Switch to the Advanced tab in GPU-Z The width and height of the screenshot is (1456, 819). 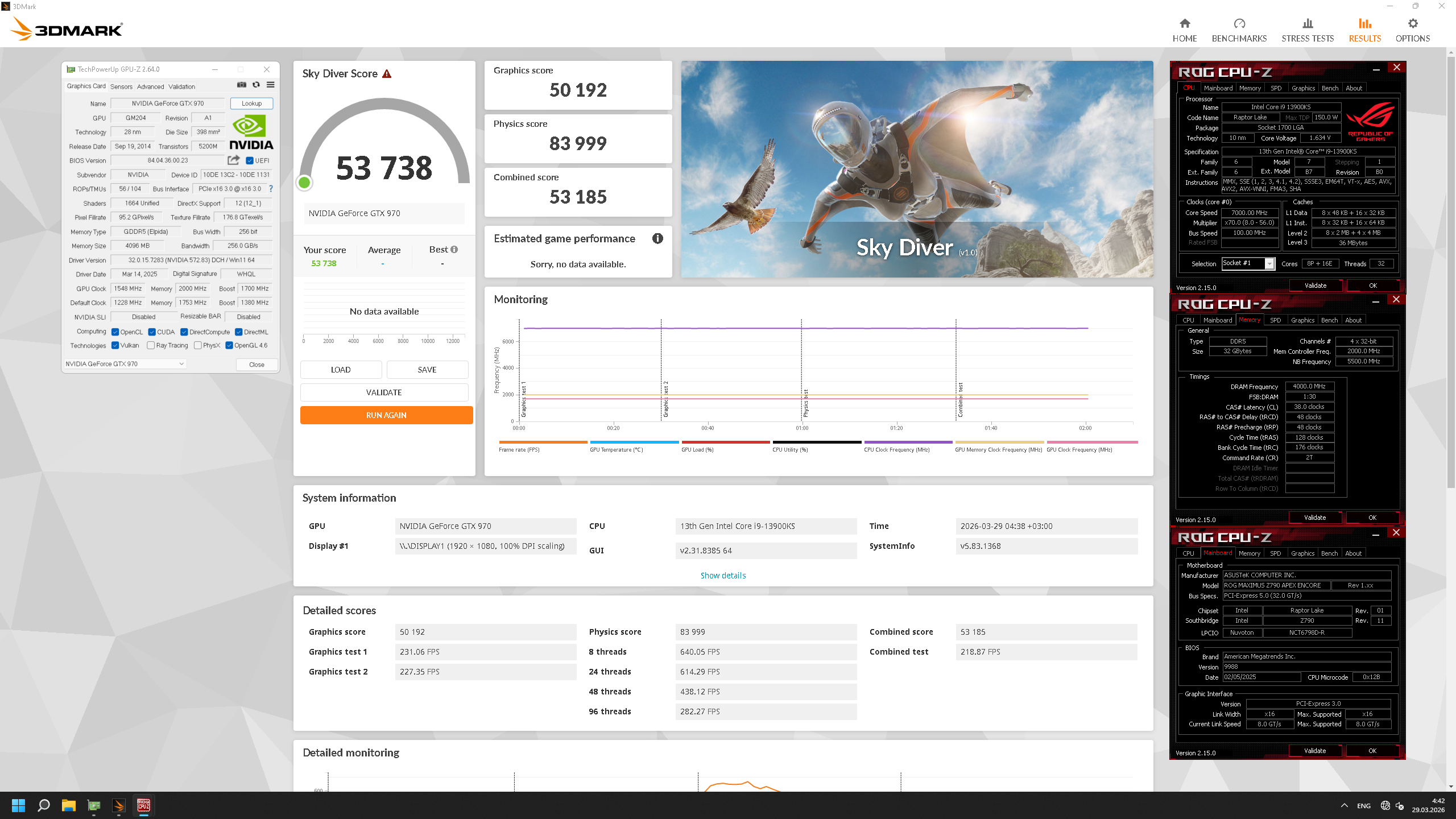tap(150, 86)
